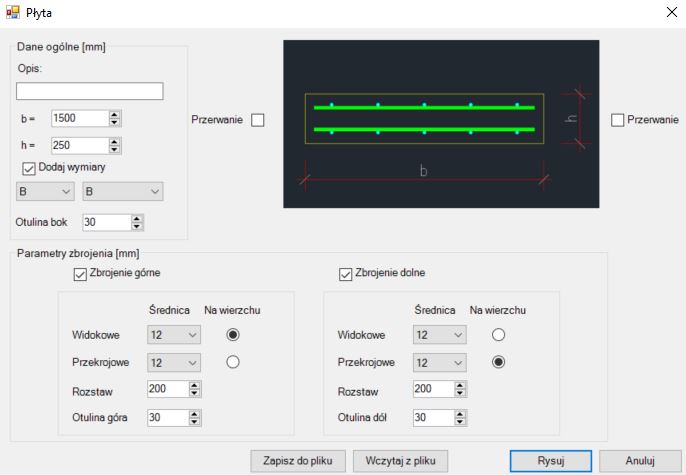686x475 pixels.
Task: Increase the b value with up arrow
Action: [x=115, y=115]
